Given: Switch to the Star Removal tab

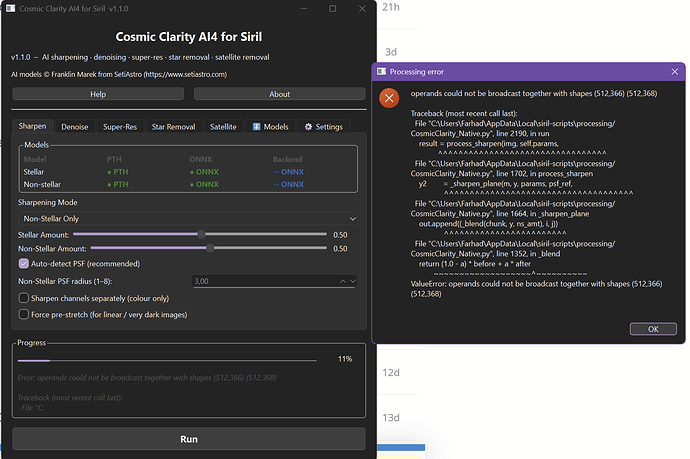Looking at the screenshot, I should coord(173,127).
